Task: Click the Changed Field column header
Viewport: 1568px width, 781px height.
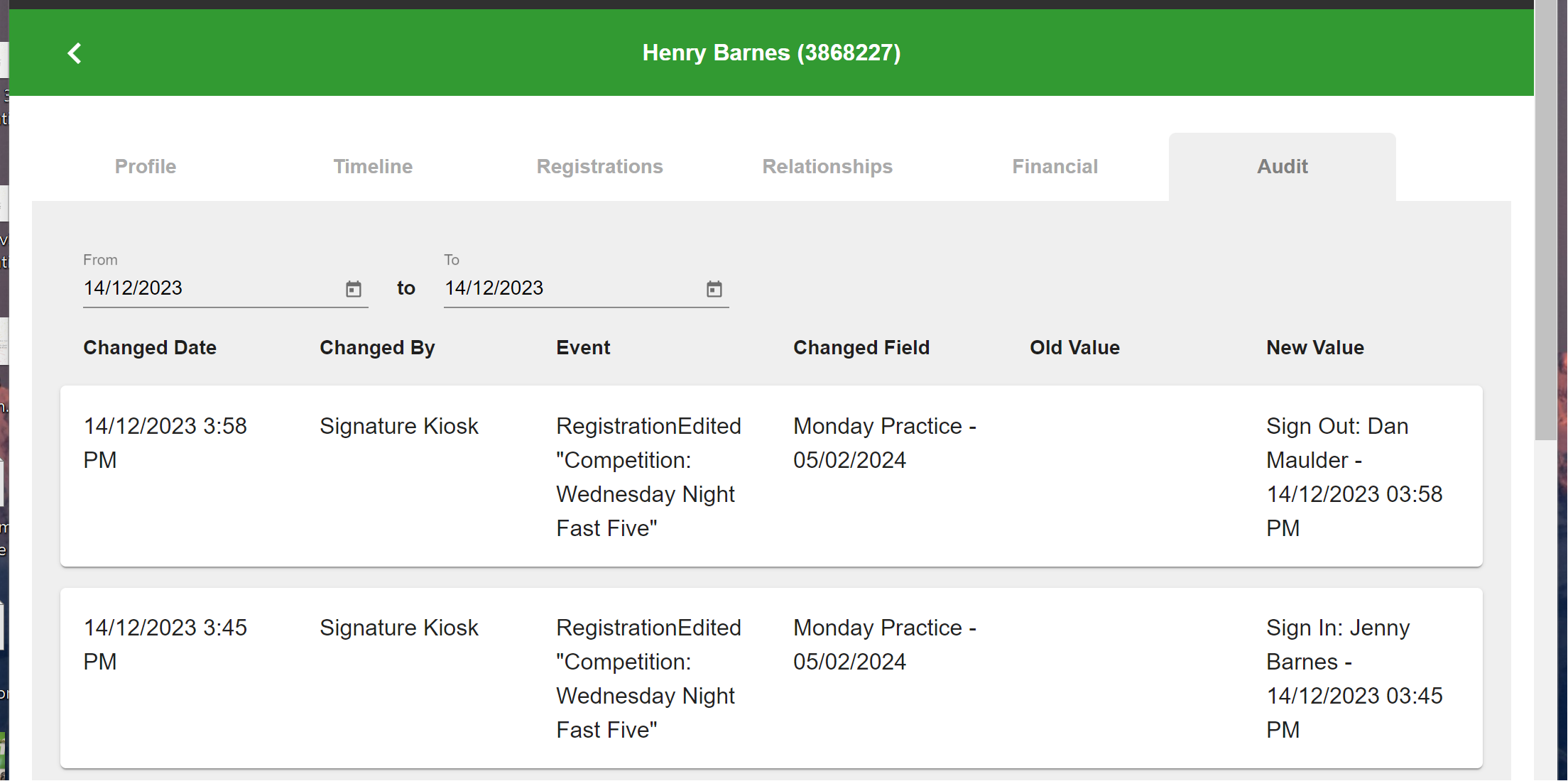Action: click(861, 348)
